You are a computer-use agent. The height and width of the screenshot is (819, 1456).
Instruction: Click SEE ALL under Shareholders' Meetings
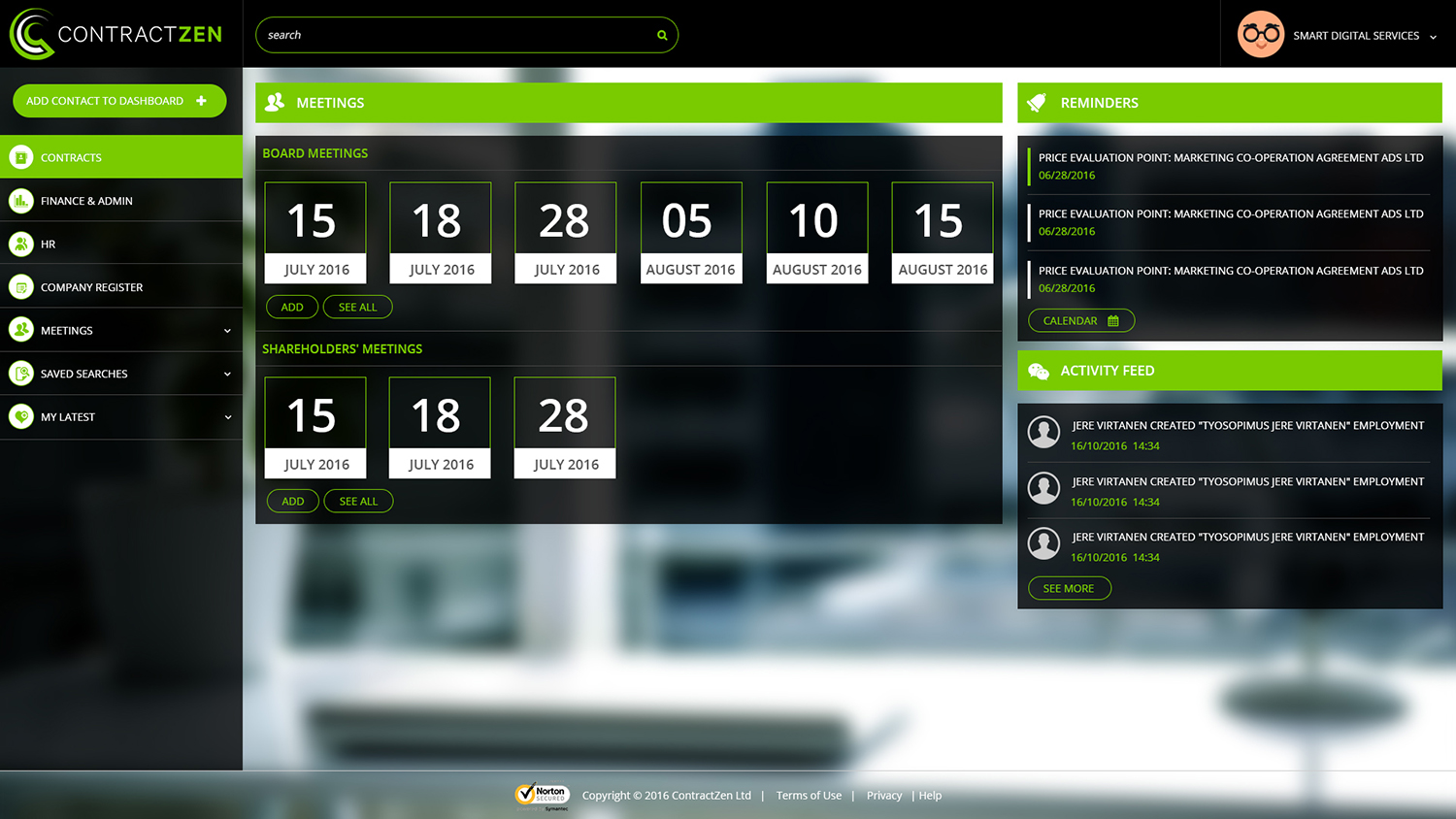pyautogui.click(x=358, y=501)
